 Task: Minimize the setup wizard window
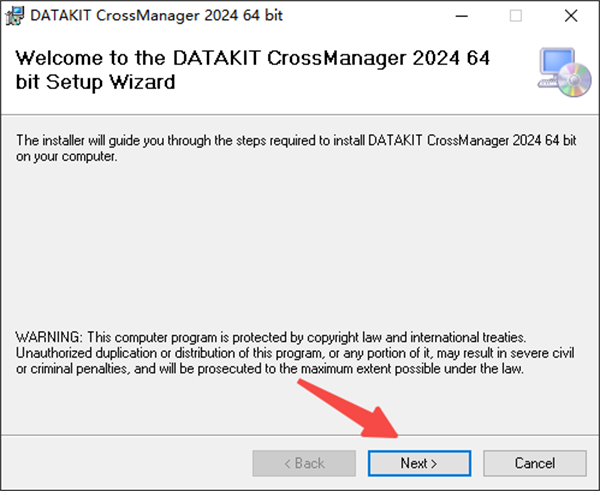(x=463, y=16)
